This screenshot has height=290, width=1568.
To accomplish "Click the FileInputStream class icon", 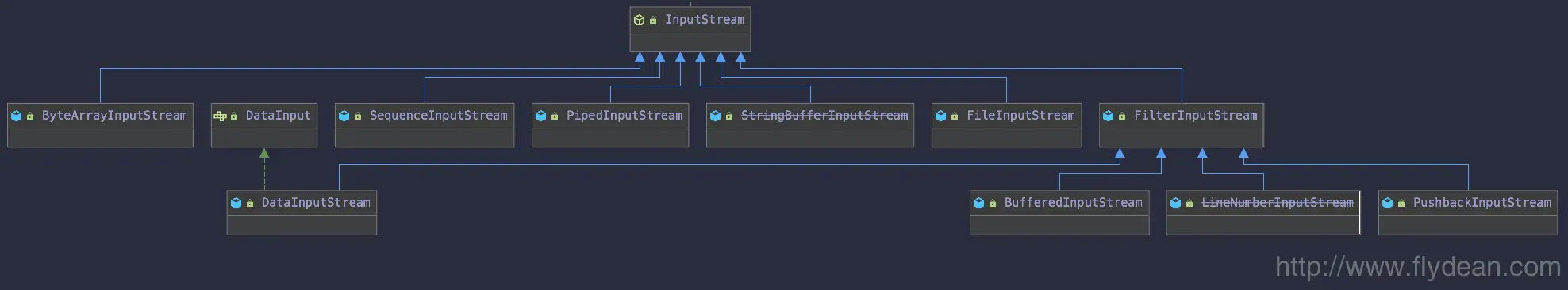I will (940, 116).
